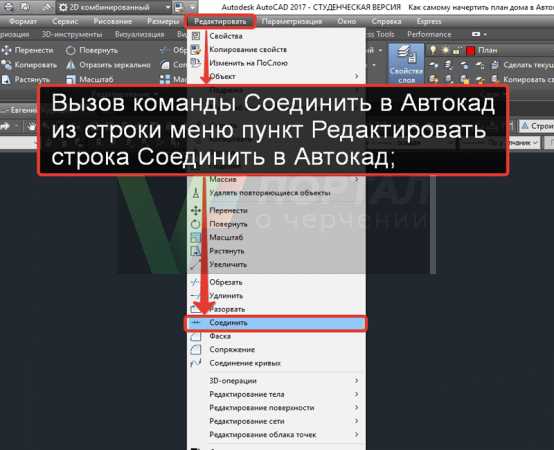Image resolution: width=554 pixels, height=450 pixels.
Task: Choose Перенести in the edit menu
Action: 276,211
